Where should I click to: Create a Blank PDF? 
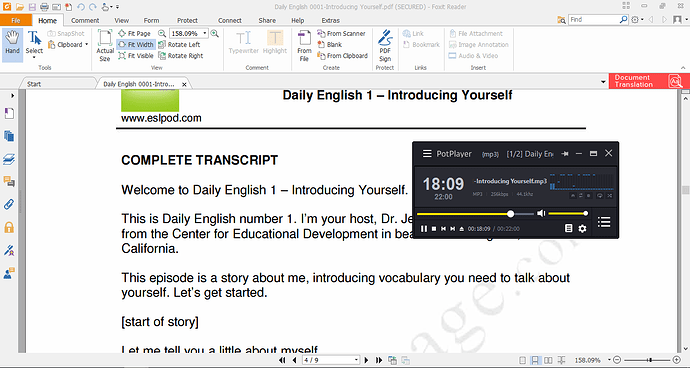tap(330, 44)
